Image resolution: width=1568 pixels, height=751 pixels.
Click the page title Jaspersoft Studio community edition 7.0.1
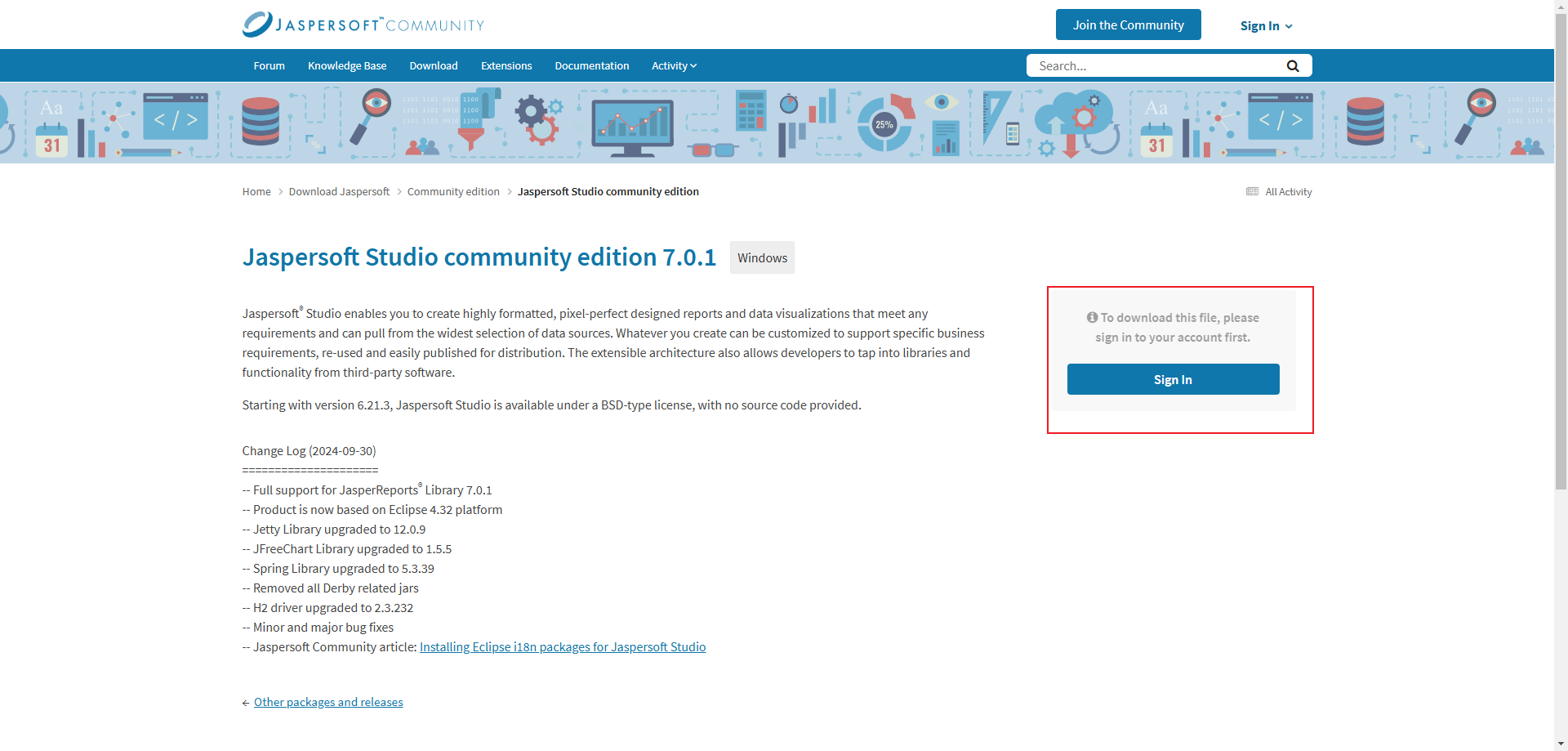coord(479,257)
